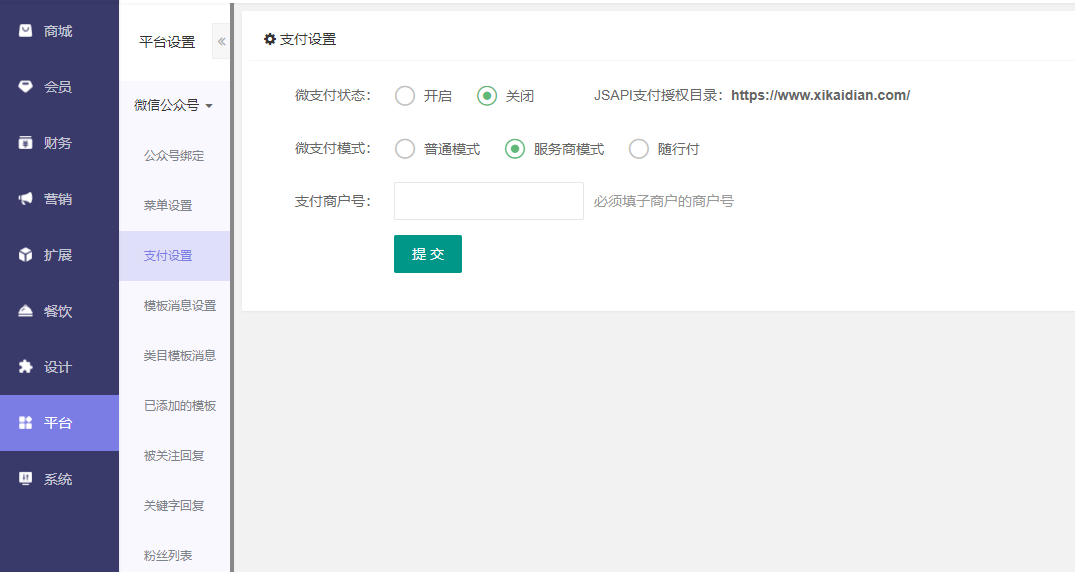This screenshot has height=572, width=1075.
Task: Go to 财务 section label
Action: [58, 143]
